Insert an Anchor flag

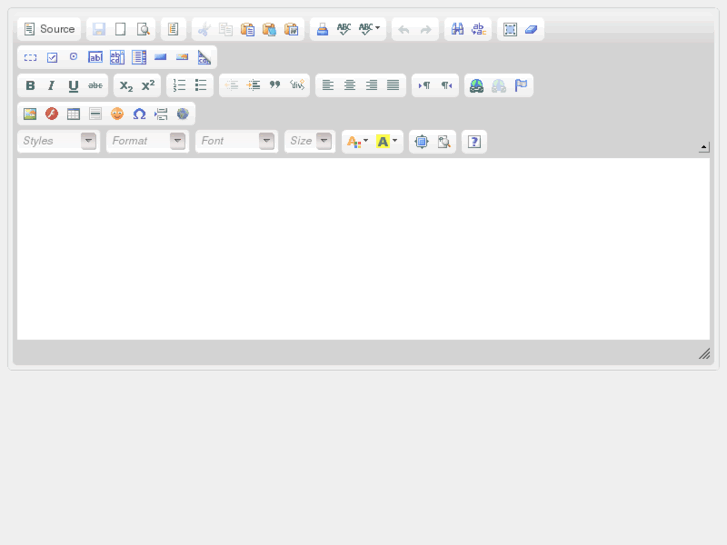[x=521, y=86]
